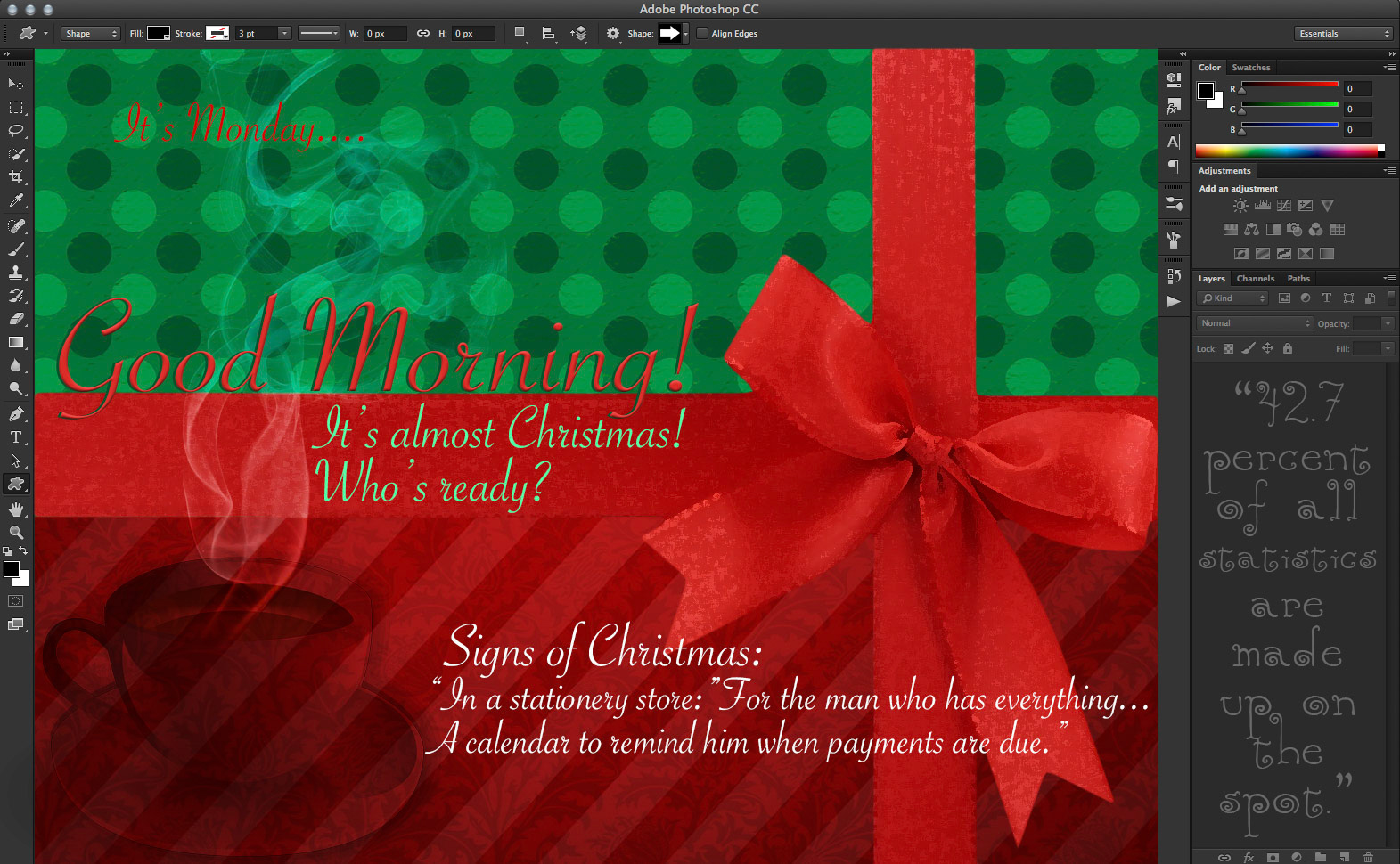Click the Fill color swatch
The image size is (1400, 864).
pos(159,34)
